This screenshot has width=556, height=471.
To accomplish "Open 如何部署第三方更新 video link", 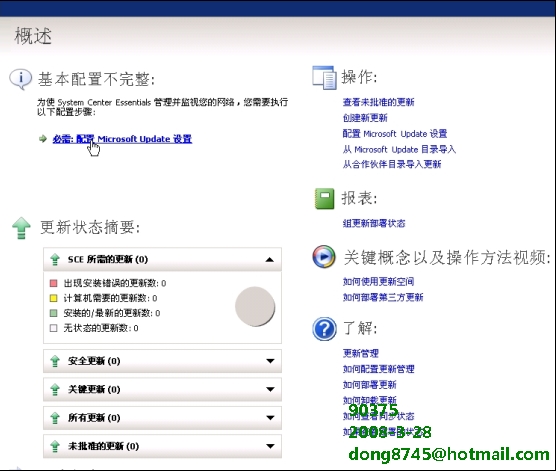I will [x=383, y=297].
